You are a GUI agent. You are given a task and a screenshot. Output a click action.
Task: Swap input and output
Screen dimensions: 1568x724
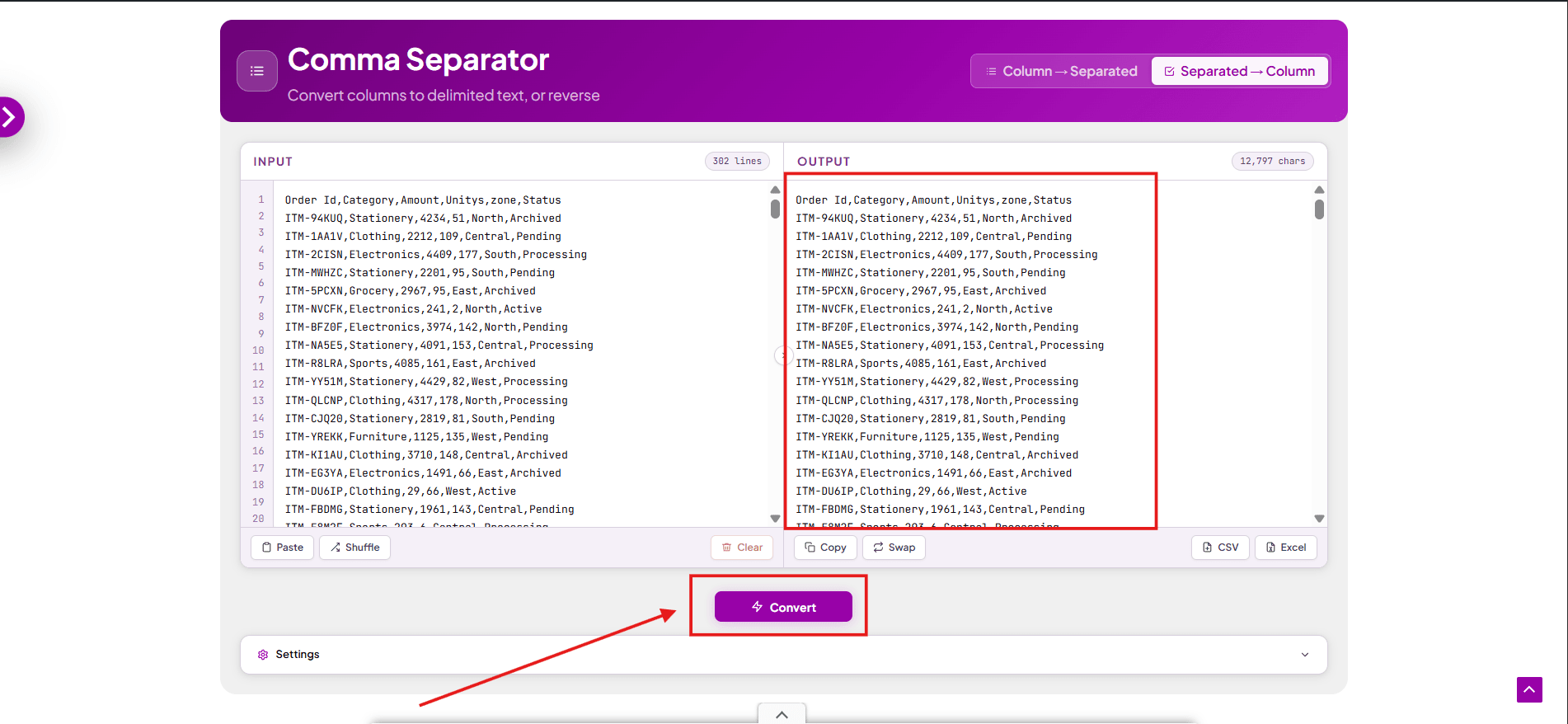tap(894, 548)
